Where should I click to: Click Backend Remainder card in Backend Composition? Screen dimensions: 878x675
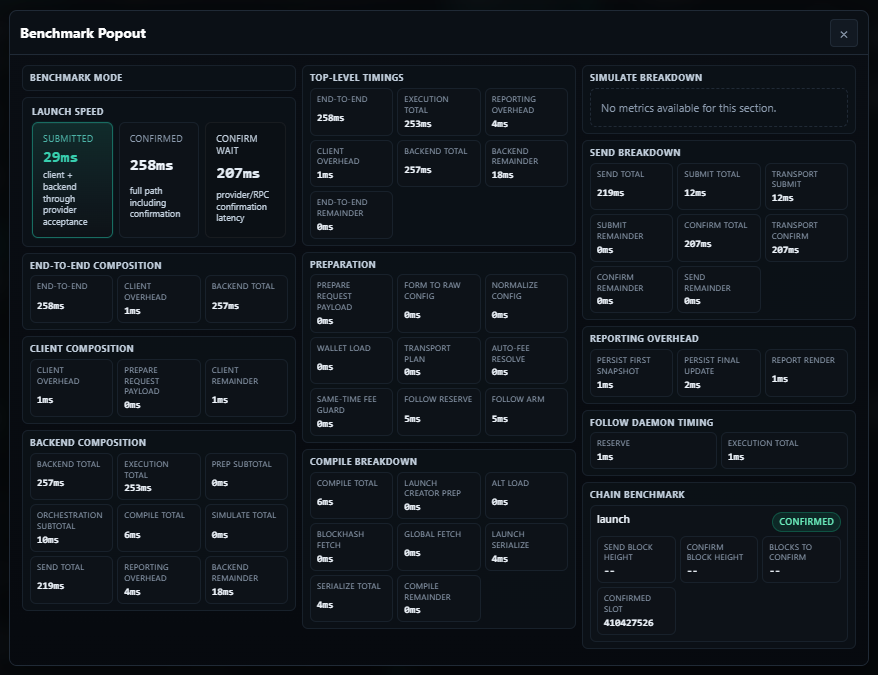(x=246, y=580)
